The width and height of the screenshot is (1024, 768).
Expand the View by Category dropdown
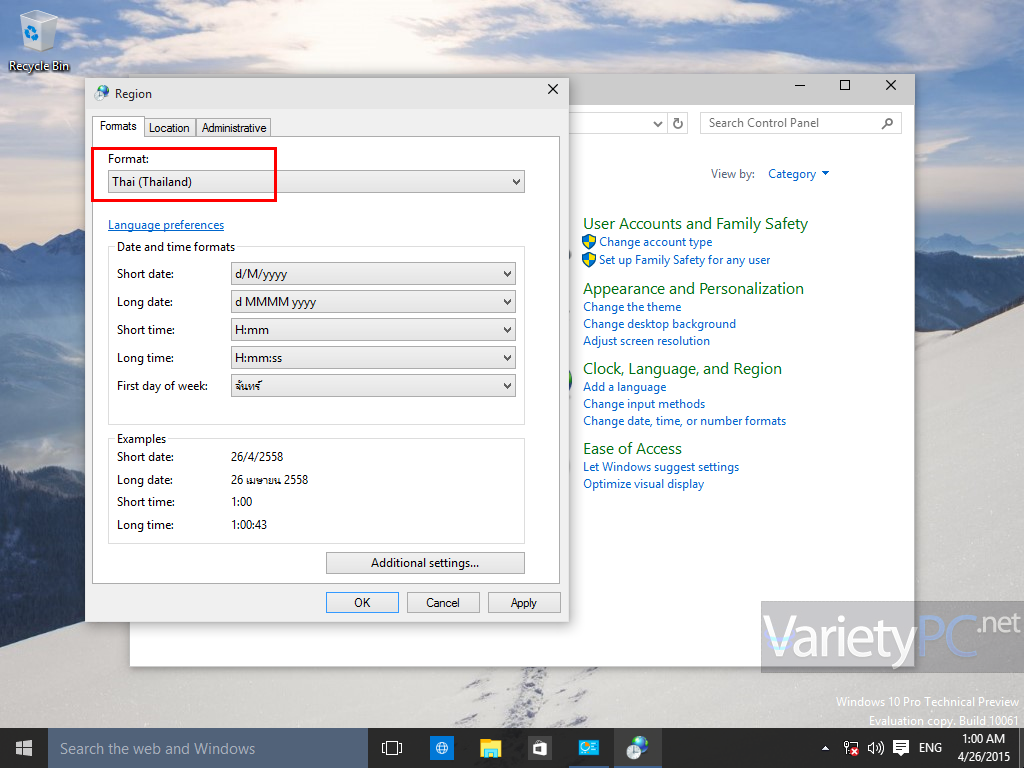tap(798, 174)
